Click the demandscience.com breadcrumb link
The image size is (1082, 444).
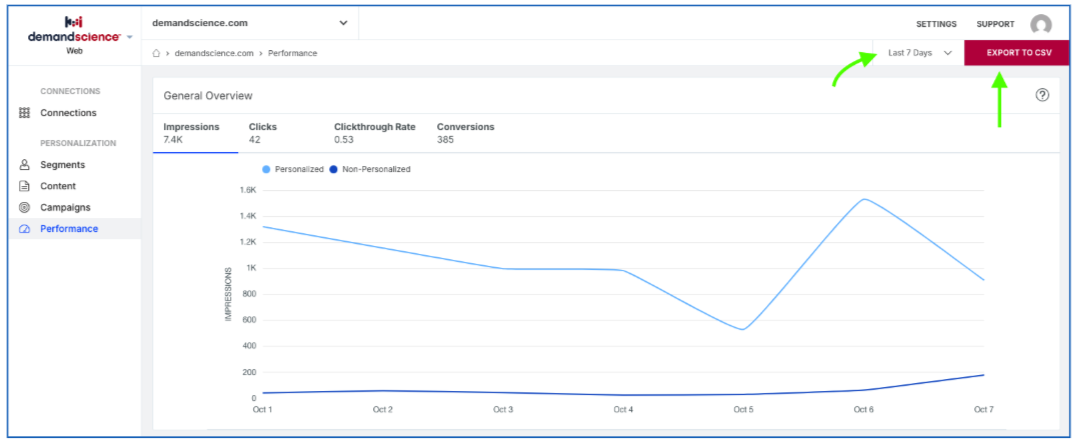click(214, 53)
